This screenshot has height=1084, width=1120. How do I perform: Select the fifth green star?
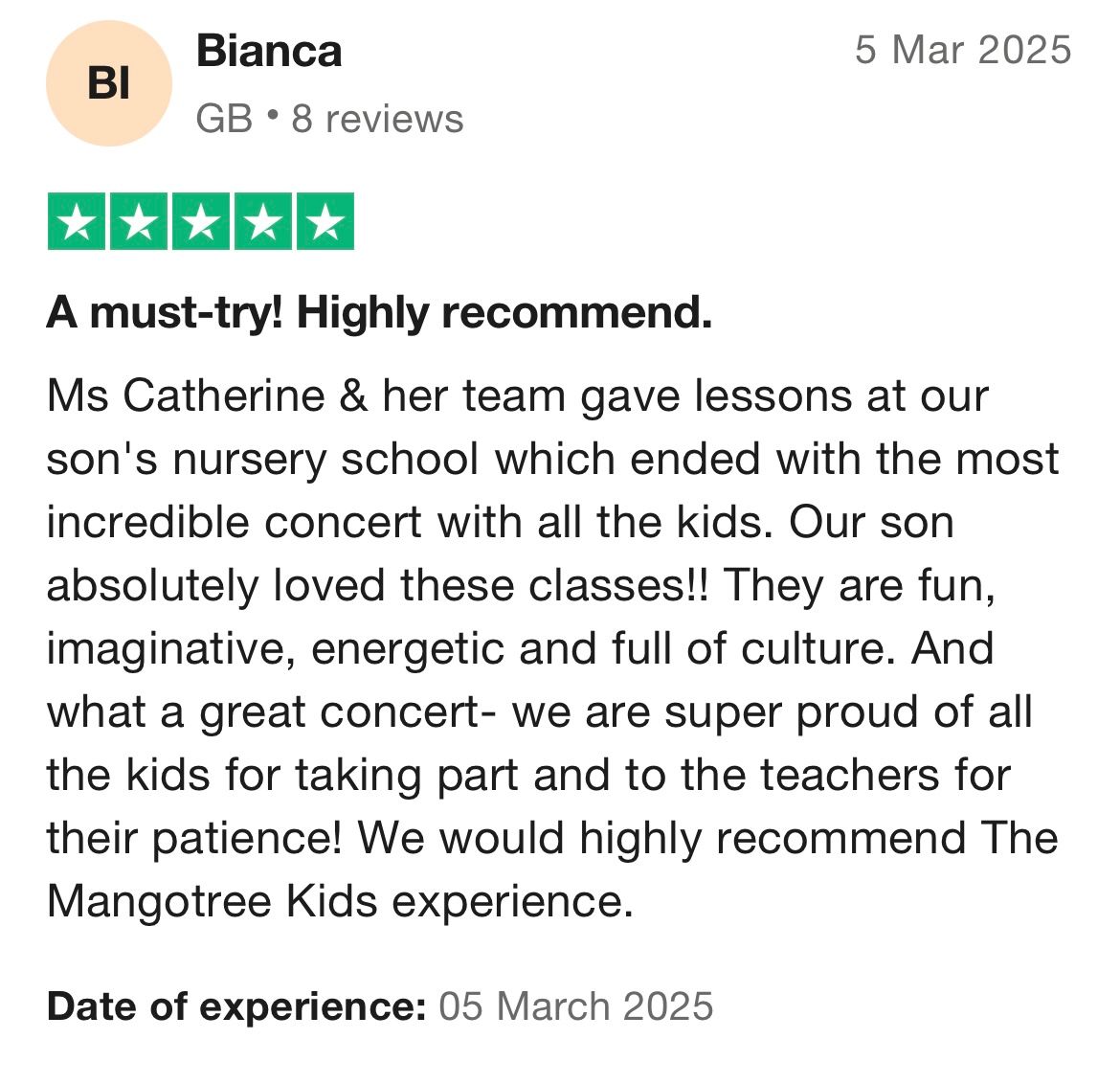(325, 221)
